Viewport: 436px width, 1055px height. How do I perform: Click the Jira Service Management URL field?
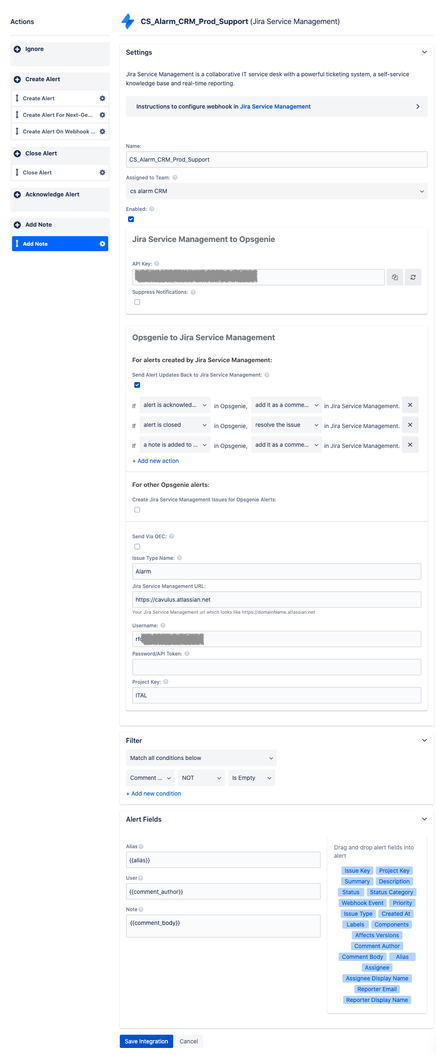[x=277, y=599]
